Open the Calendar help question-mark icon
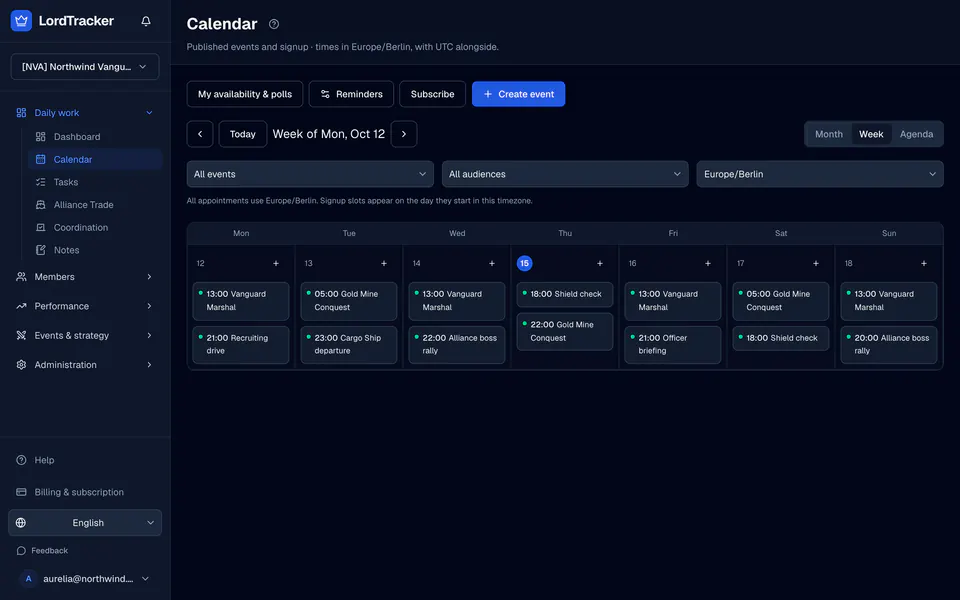Viewport: 960px width, 600px height. tap(274, 24)
